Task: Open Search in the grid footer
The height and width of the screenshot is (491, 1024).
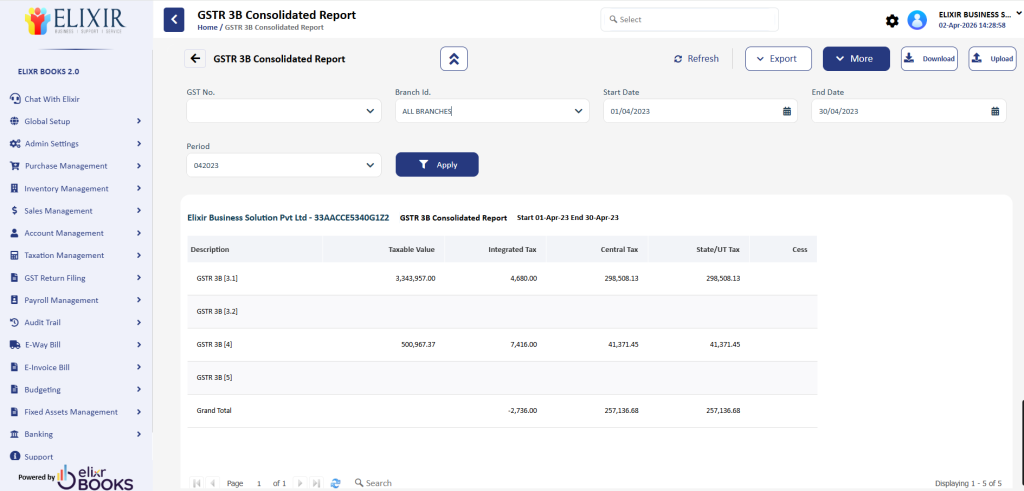Action: click(374, 483)
